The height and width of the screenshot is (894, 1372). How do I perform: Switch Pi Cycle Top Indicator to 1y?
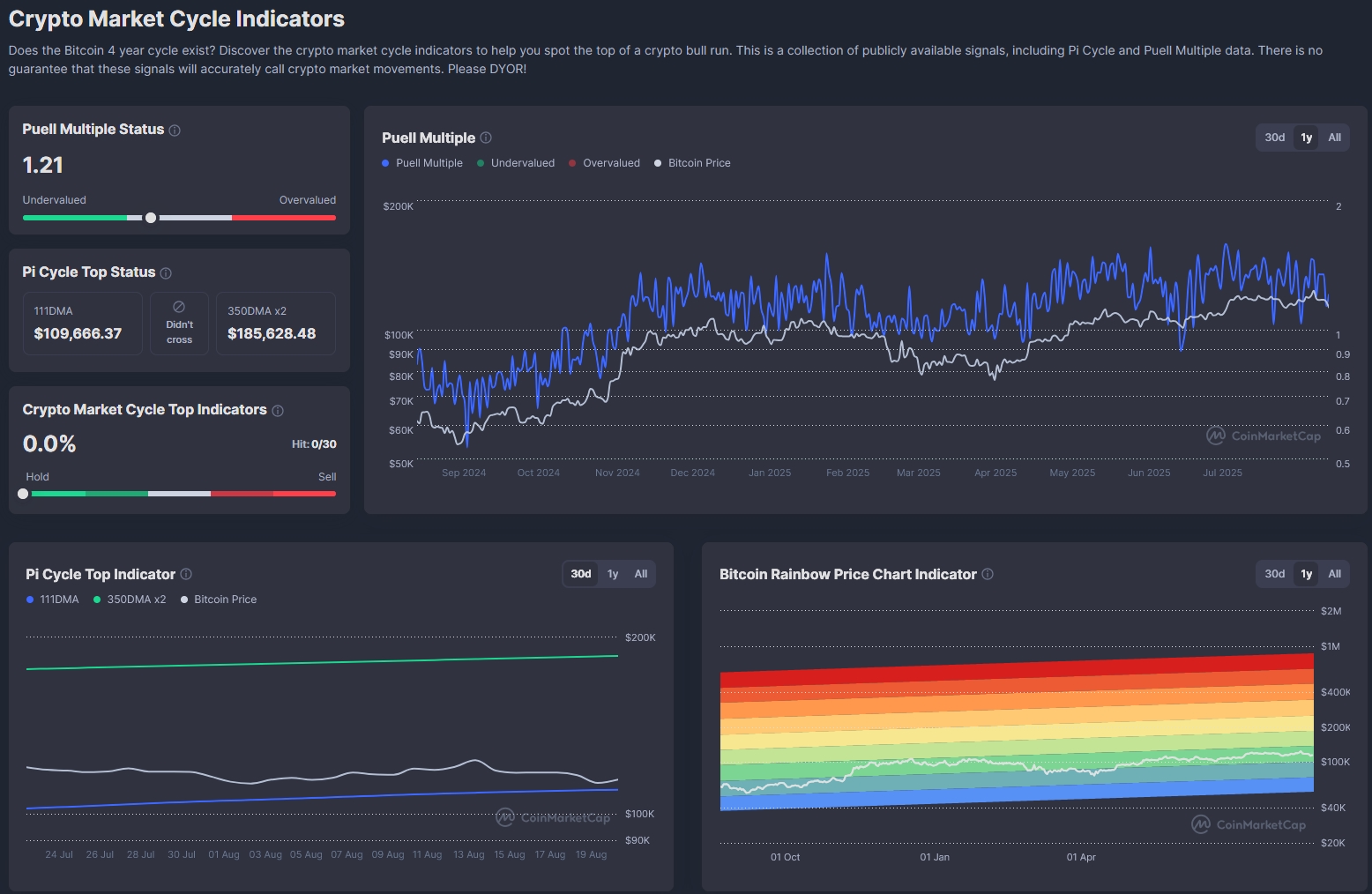[613, 574]
